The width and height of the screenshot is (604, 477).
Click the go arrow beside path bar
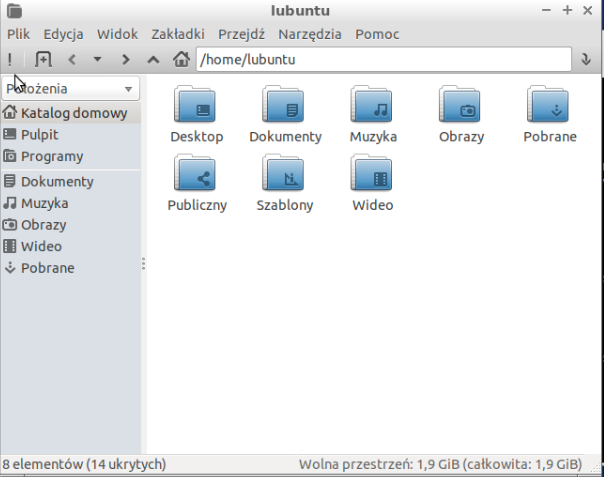click(x=587, y=59)
